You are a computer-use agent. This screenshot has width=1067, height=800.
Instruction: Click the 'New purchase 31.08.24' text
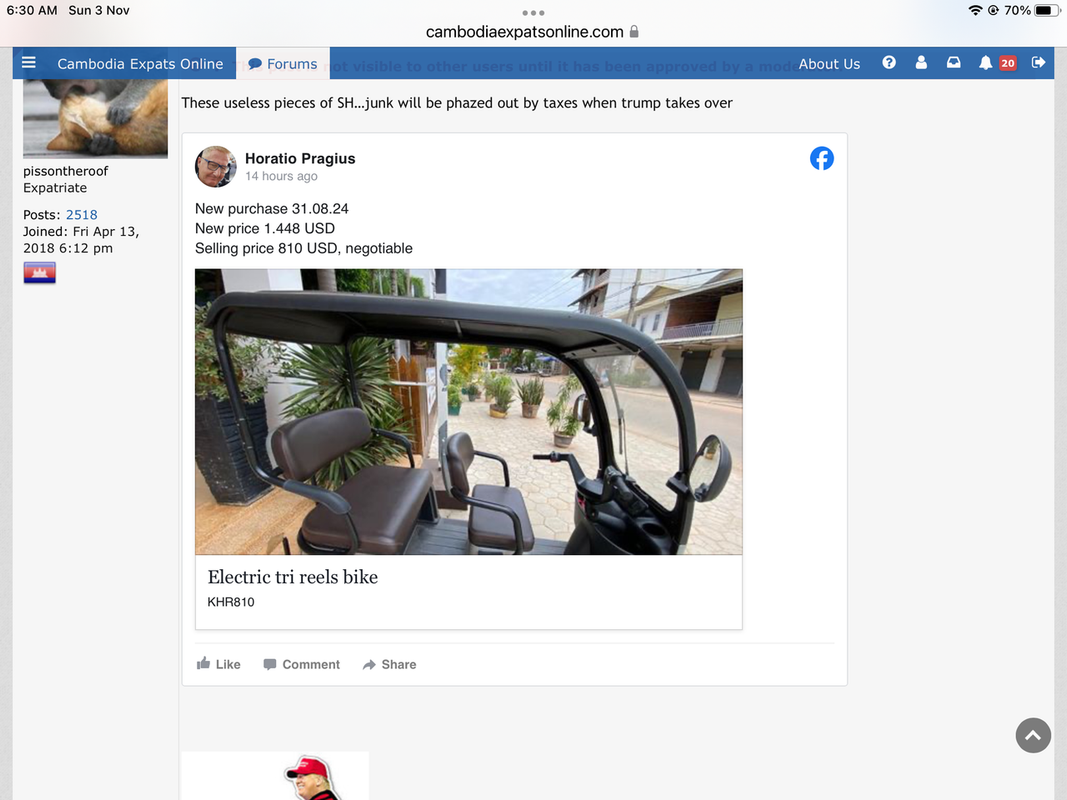click(x=272, y=209)
